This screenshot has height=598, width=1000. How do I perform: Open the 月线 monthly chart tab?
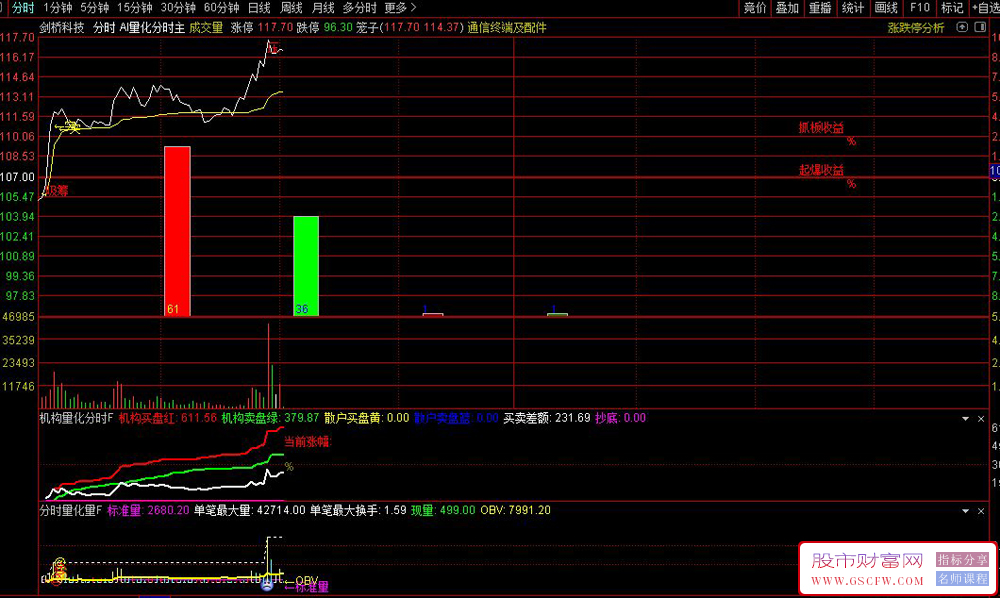[x=323, y=8]
